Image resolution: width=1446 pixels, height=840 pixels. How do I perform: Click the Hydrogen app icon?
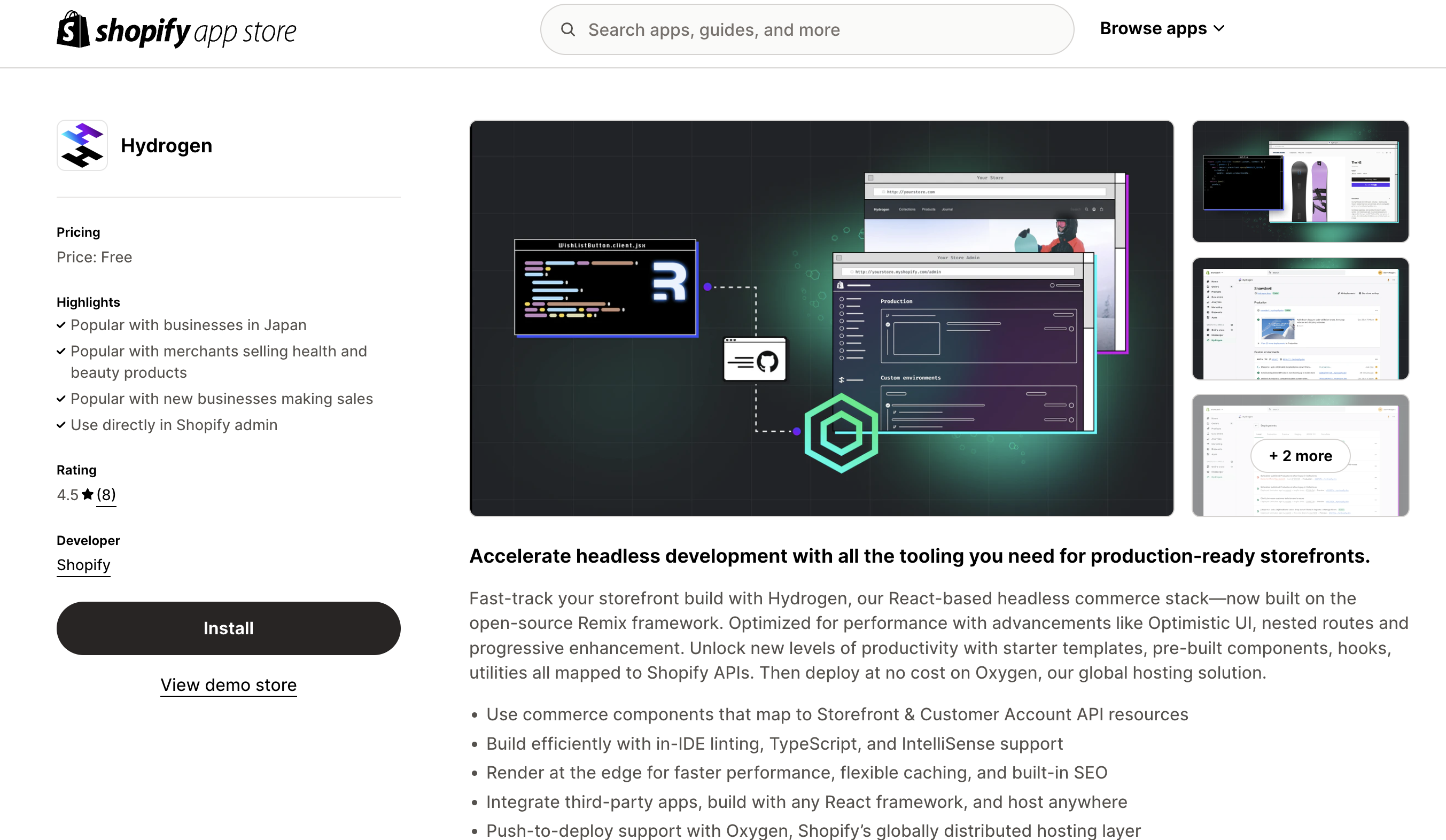pos(82,145)
